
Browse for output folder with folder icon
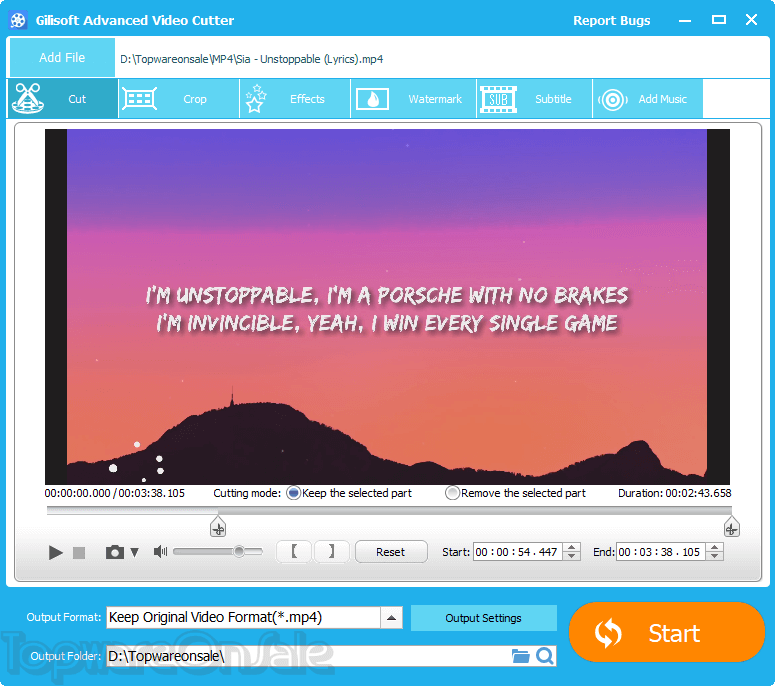[x=520, y=656]
